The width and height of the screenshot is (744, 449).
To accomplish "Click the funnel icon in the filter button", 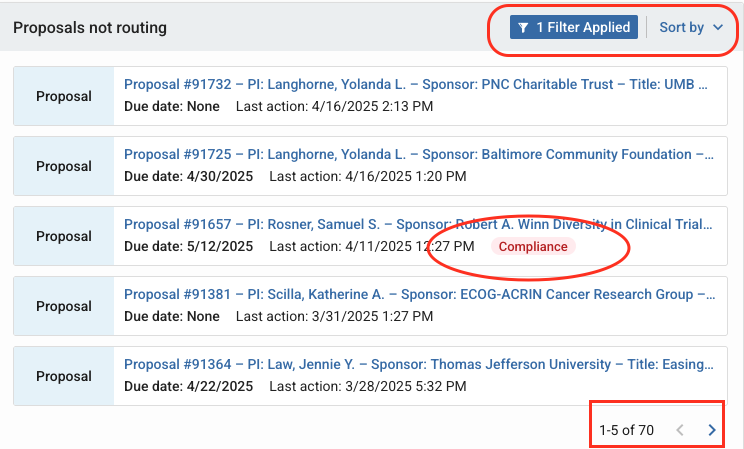I will pyautogui.click(x=523, y=28).
